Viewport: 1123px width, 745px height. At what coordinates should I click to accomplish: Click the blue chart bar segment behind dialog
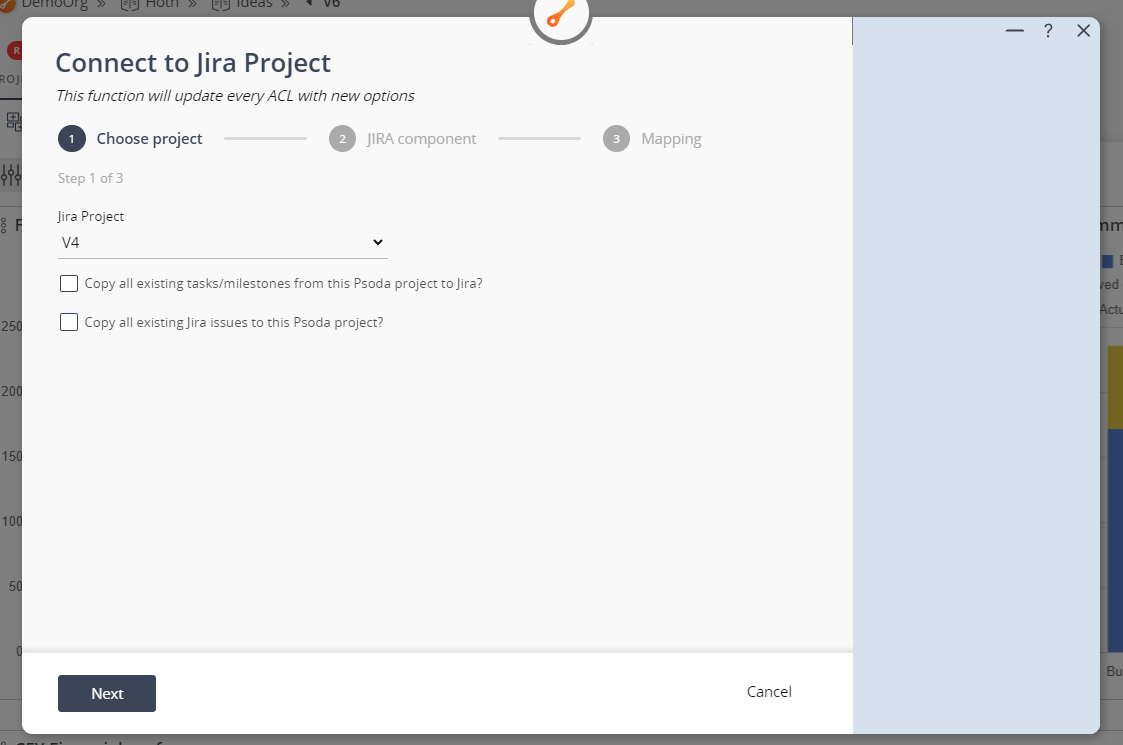(x=1115, y=541)
